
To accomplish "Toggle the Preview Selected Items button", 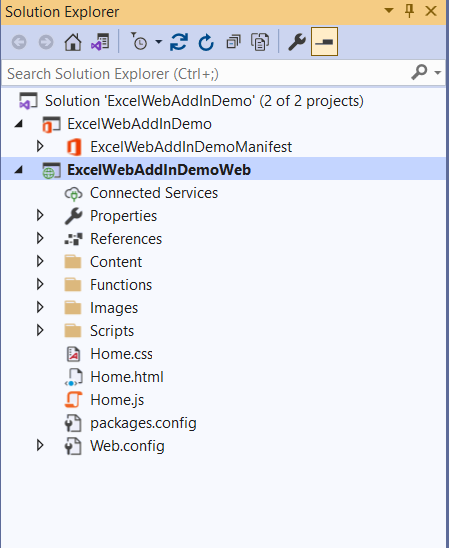I will coord(324,42).
